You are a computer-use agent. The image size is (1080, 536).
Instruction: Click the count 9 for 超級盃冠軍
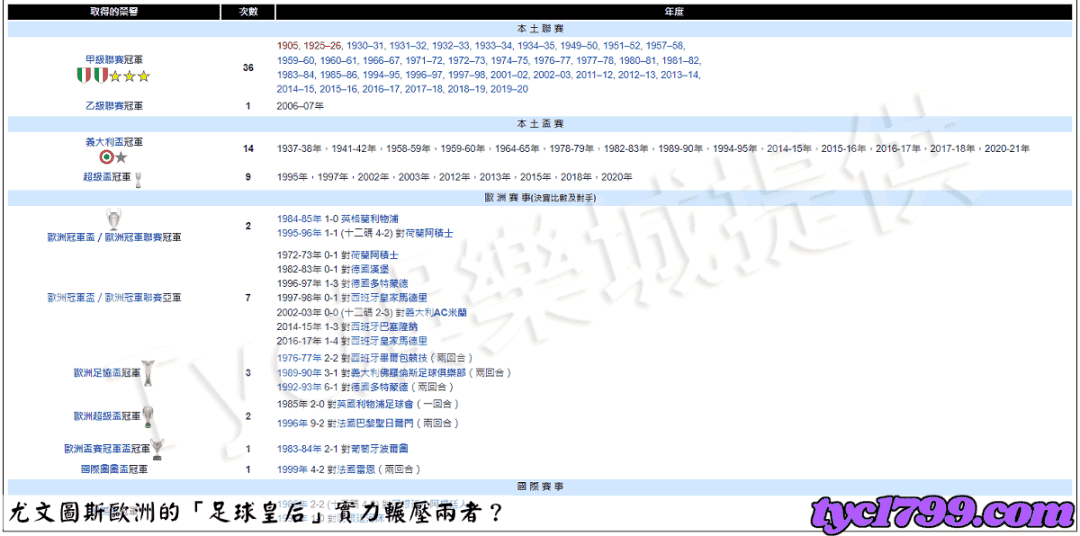pyautogui.click(x=248, y=177)
